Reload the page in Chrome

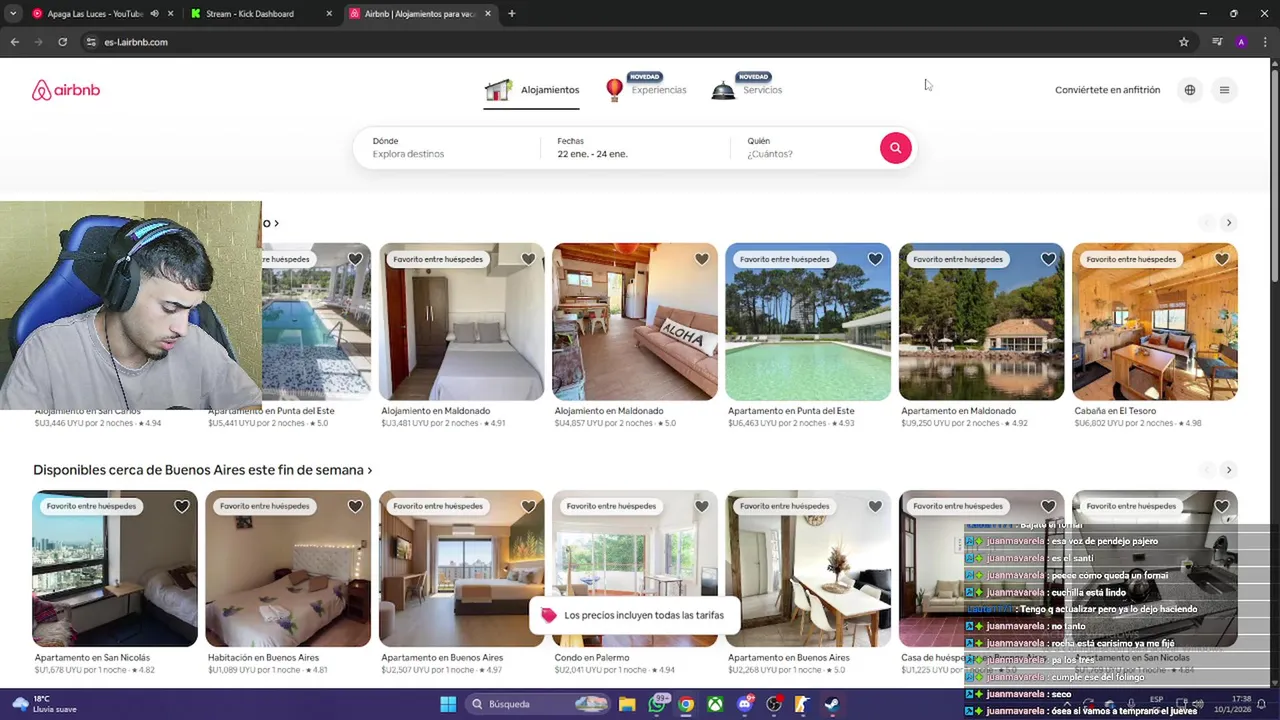click(x=62, y=42)
